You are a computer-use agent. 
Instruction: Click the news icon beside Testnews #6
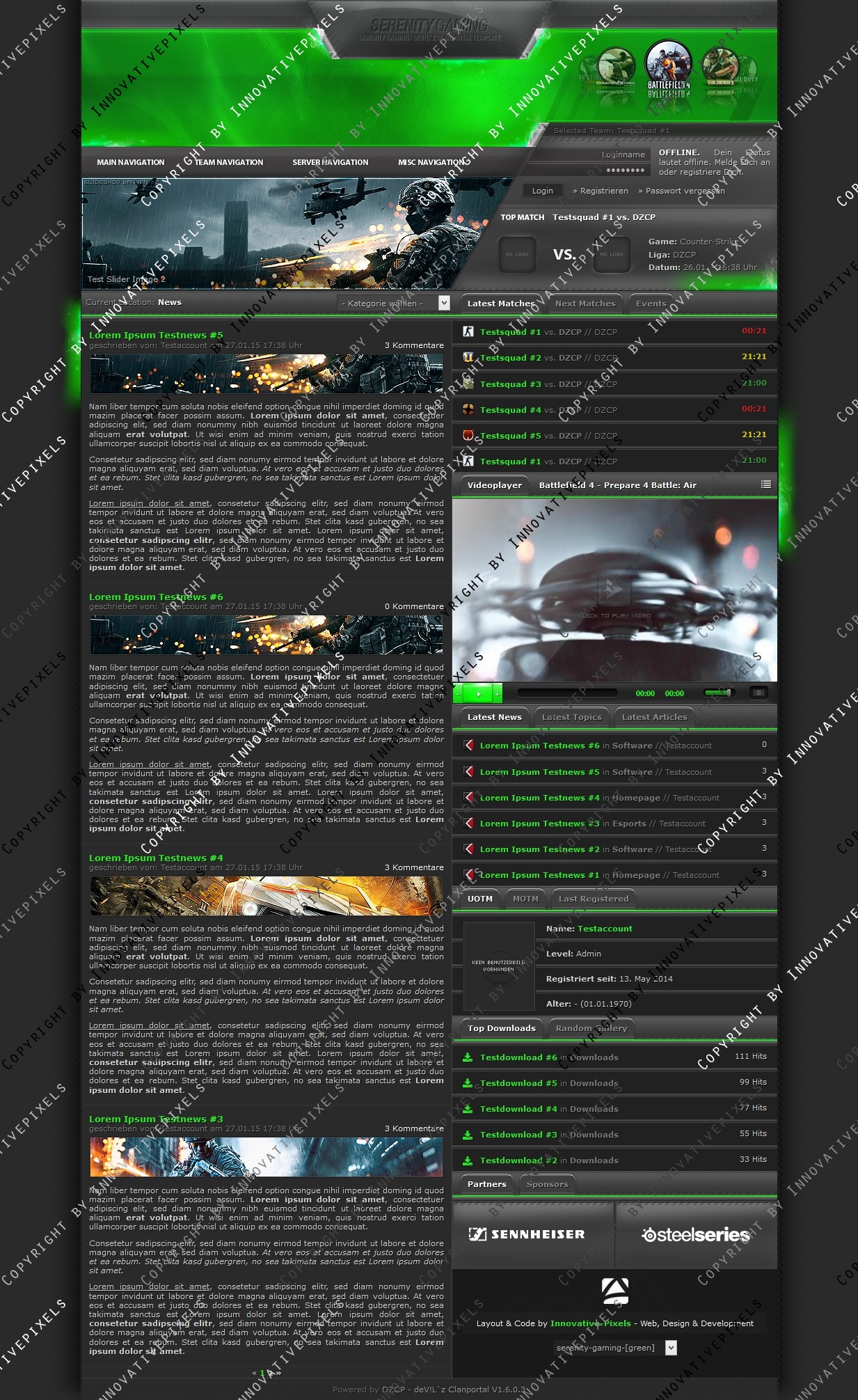[468, 745]
